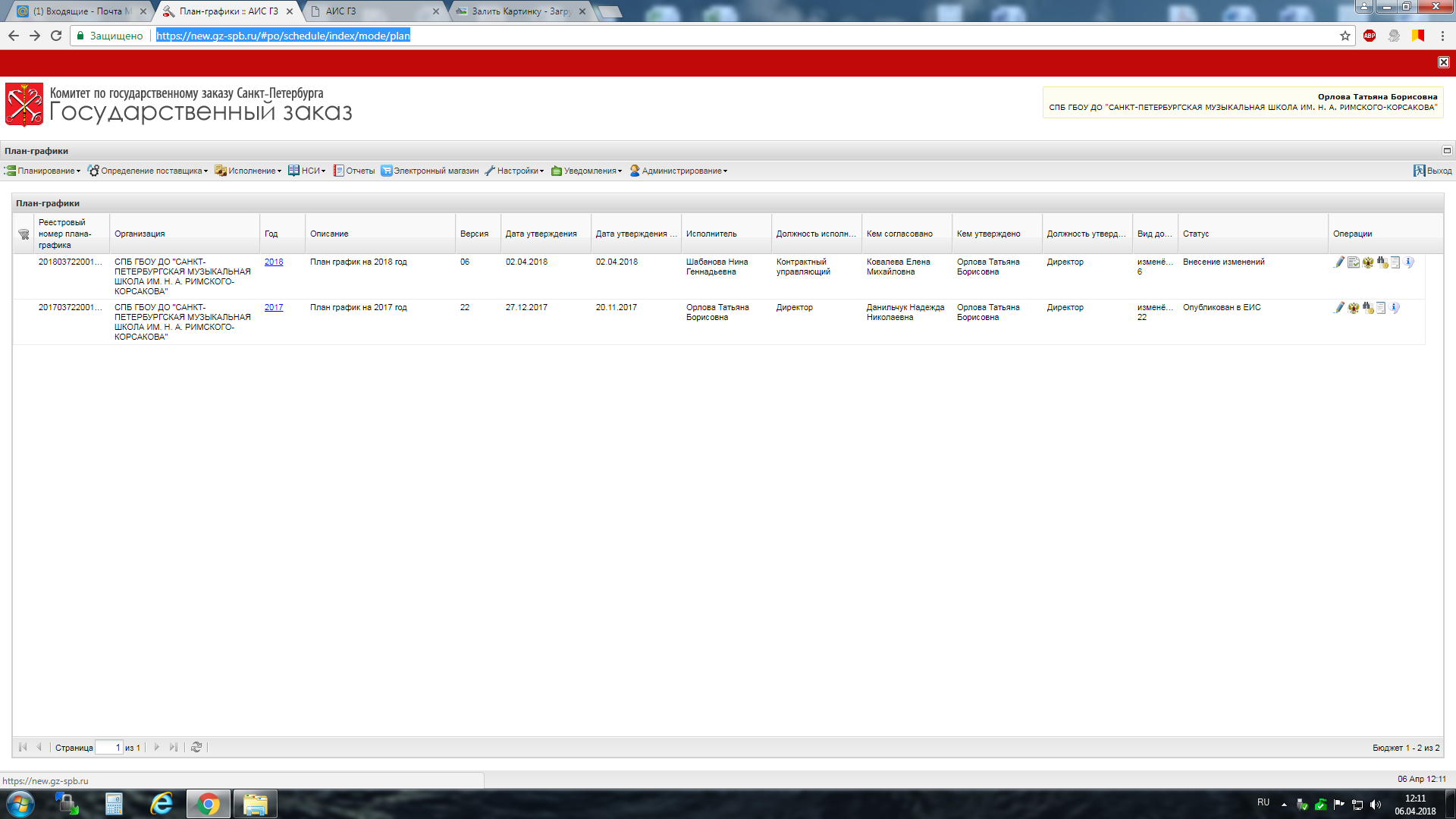Click coat-of-arms eagle icon in 2018 row
This screenshot has width=1456, height=819.
click(x=1368, y=262)
